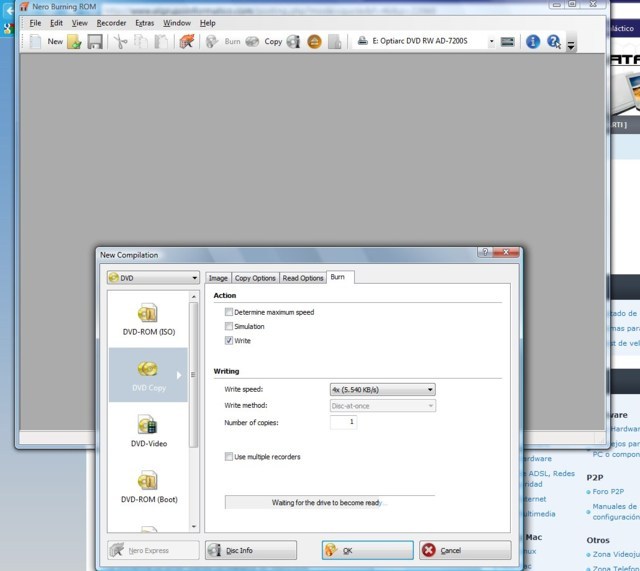Click the choose recorder drive icon
The image size is (640, 571).
point(507,42)
